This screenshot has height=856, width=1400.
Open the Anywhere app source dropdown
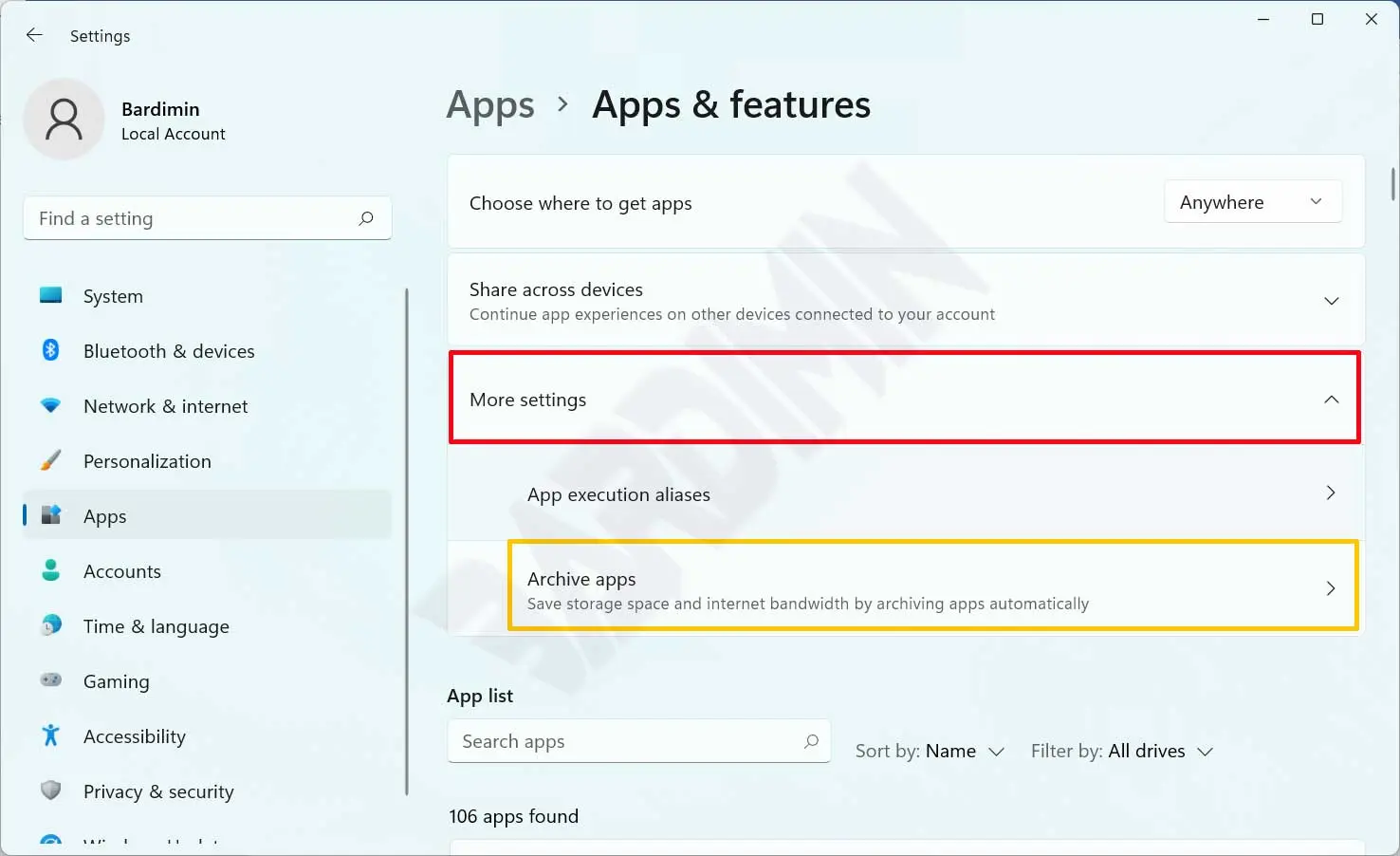point(1252,202)
